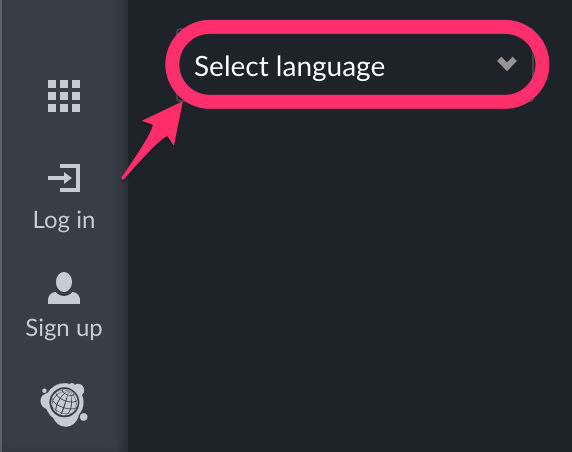Open the globe language icon in sidebar
This screenshot has height=452, width=572.
(64, 405)
